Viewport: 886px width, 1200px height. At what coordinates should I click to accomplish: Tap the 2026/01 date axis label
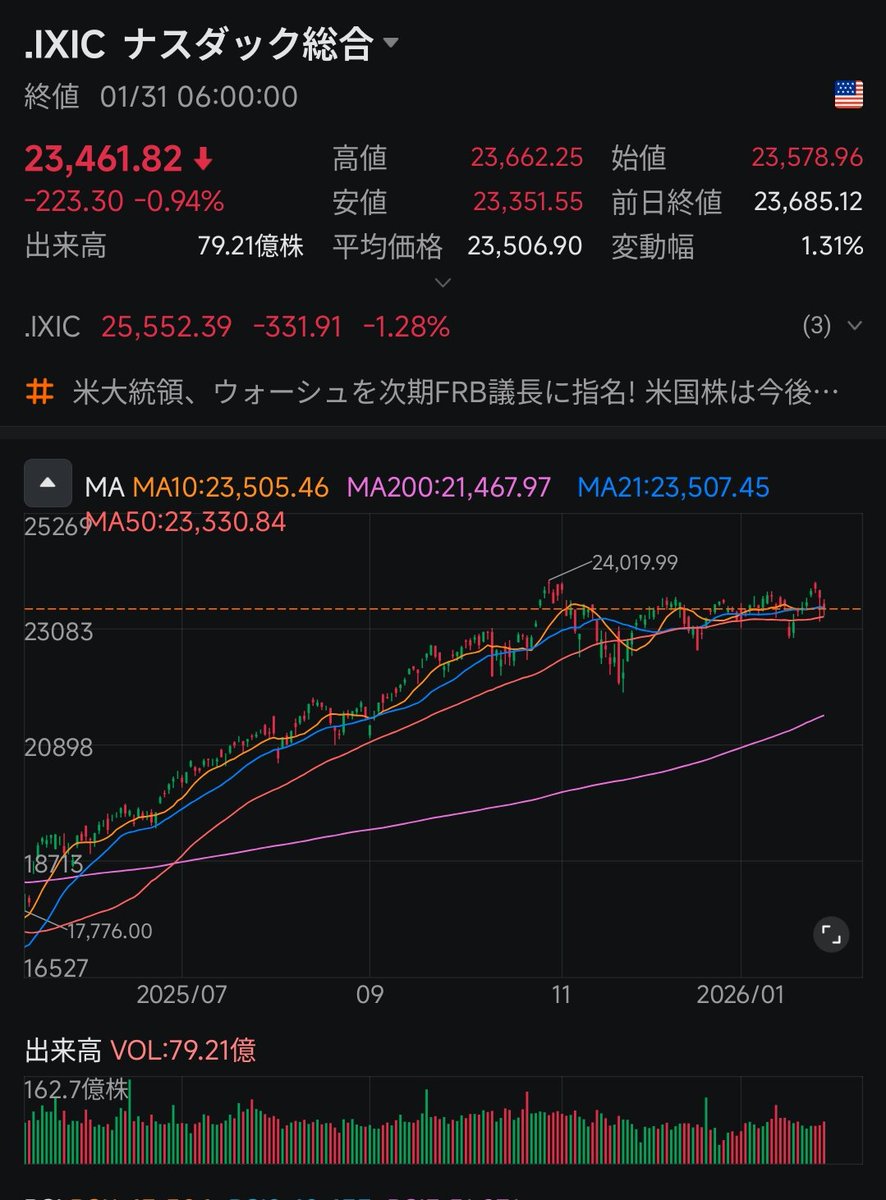740,995
